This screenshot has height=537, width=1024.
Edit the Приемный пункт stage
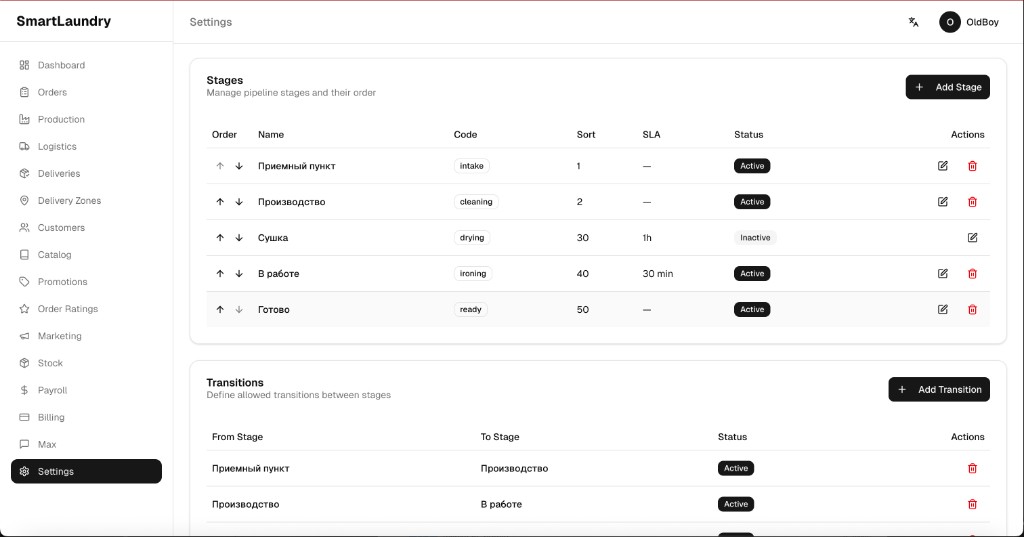tap(943, 166)
